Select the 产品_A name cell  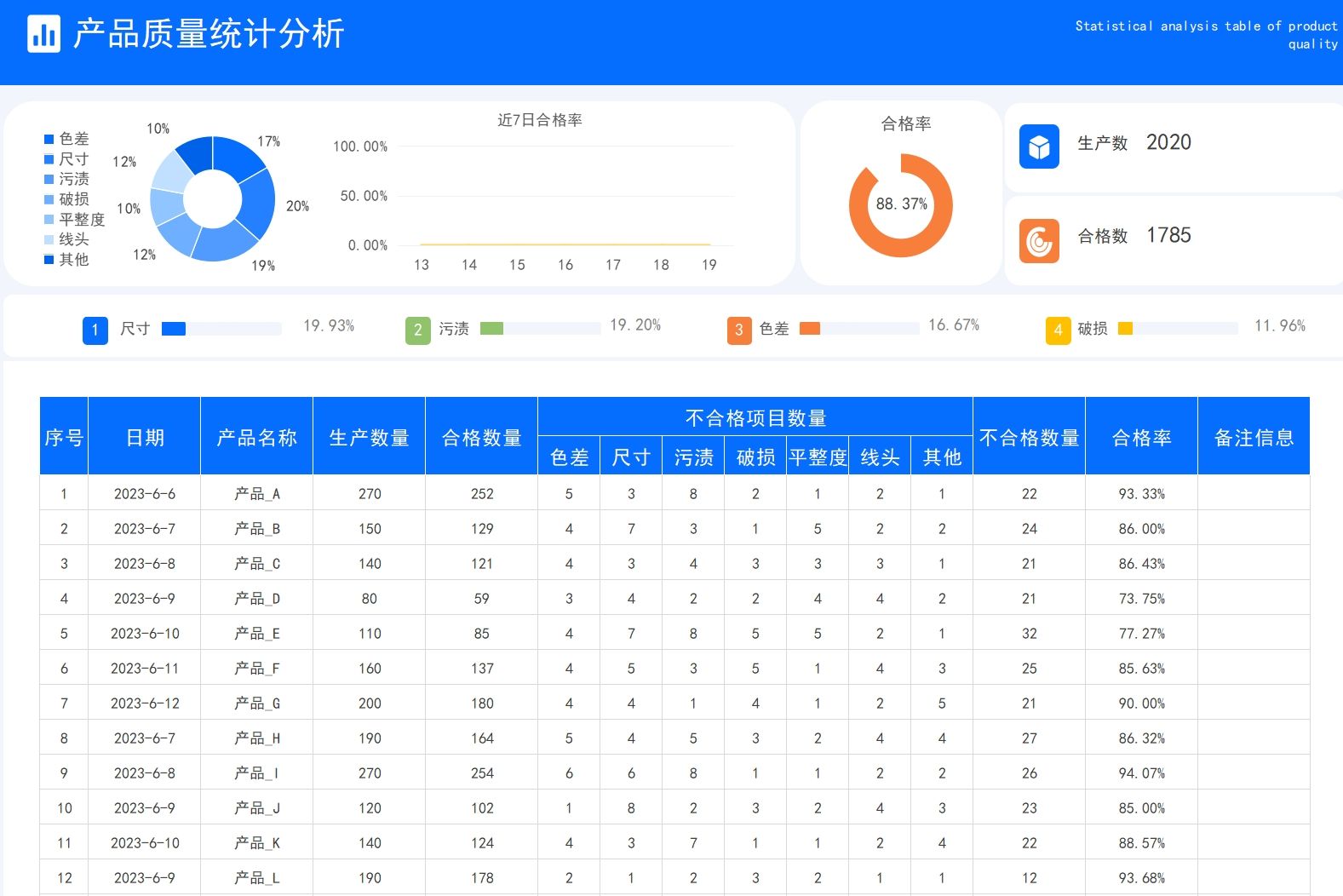coord(257,493)
